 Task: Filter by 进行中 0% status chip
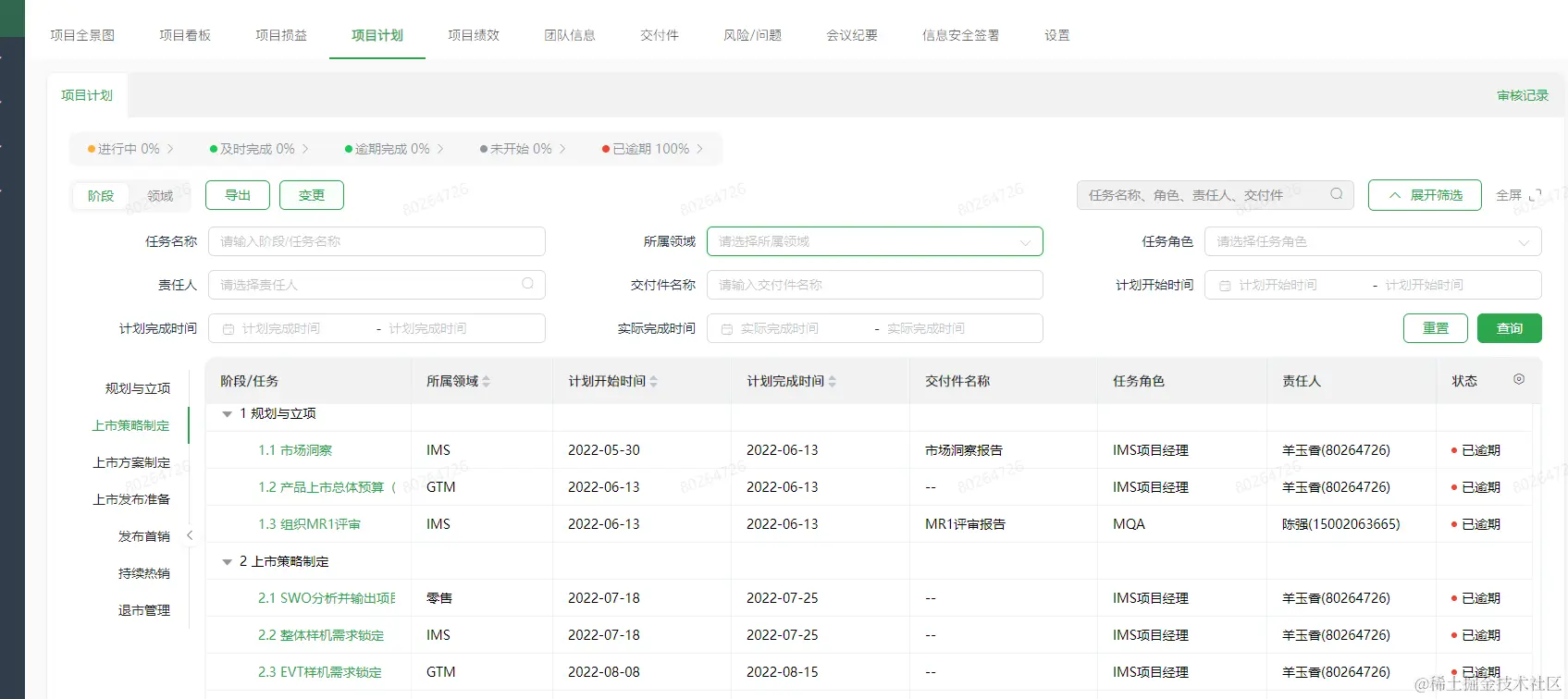(x=130, y=149)
